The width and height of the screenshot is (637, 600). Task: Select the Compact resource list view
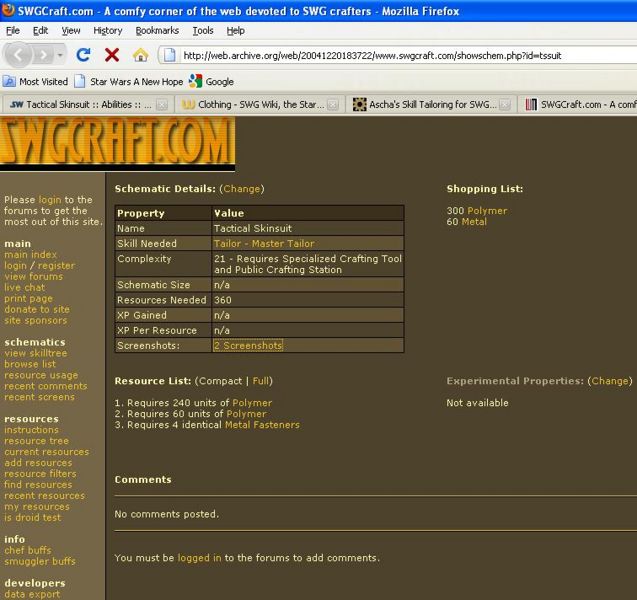pyautogui.click(x=220, y=381)
